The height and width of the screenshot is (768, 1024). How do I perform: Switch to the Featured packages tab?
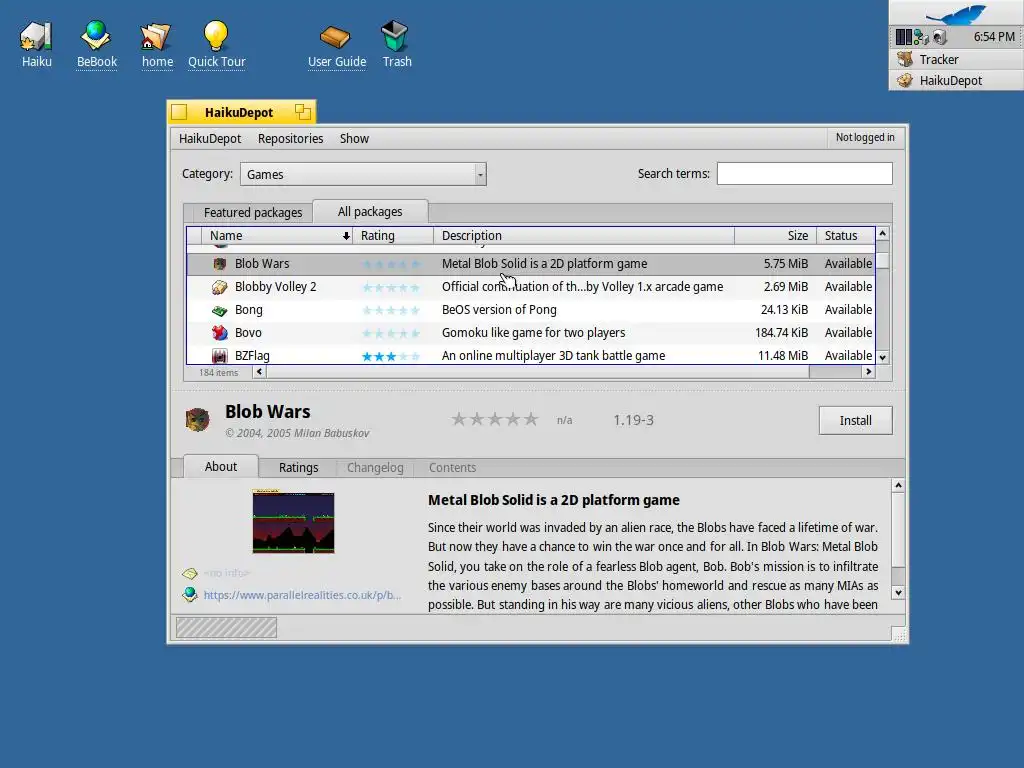click(253, 212)
